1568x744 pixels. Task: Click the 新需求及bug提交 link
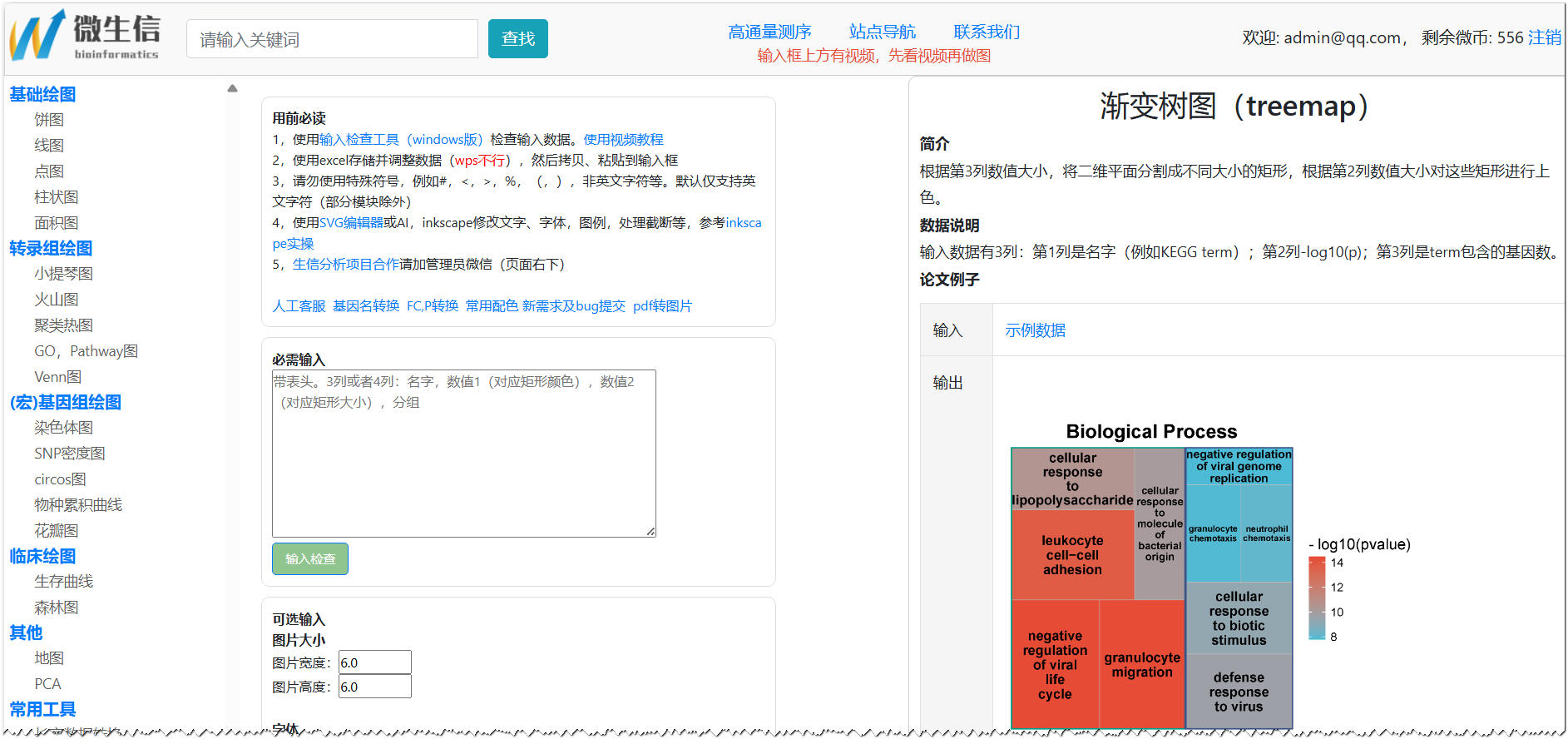574,306
